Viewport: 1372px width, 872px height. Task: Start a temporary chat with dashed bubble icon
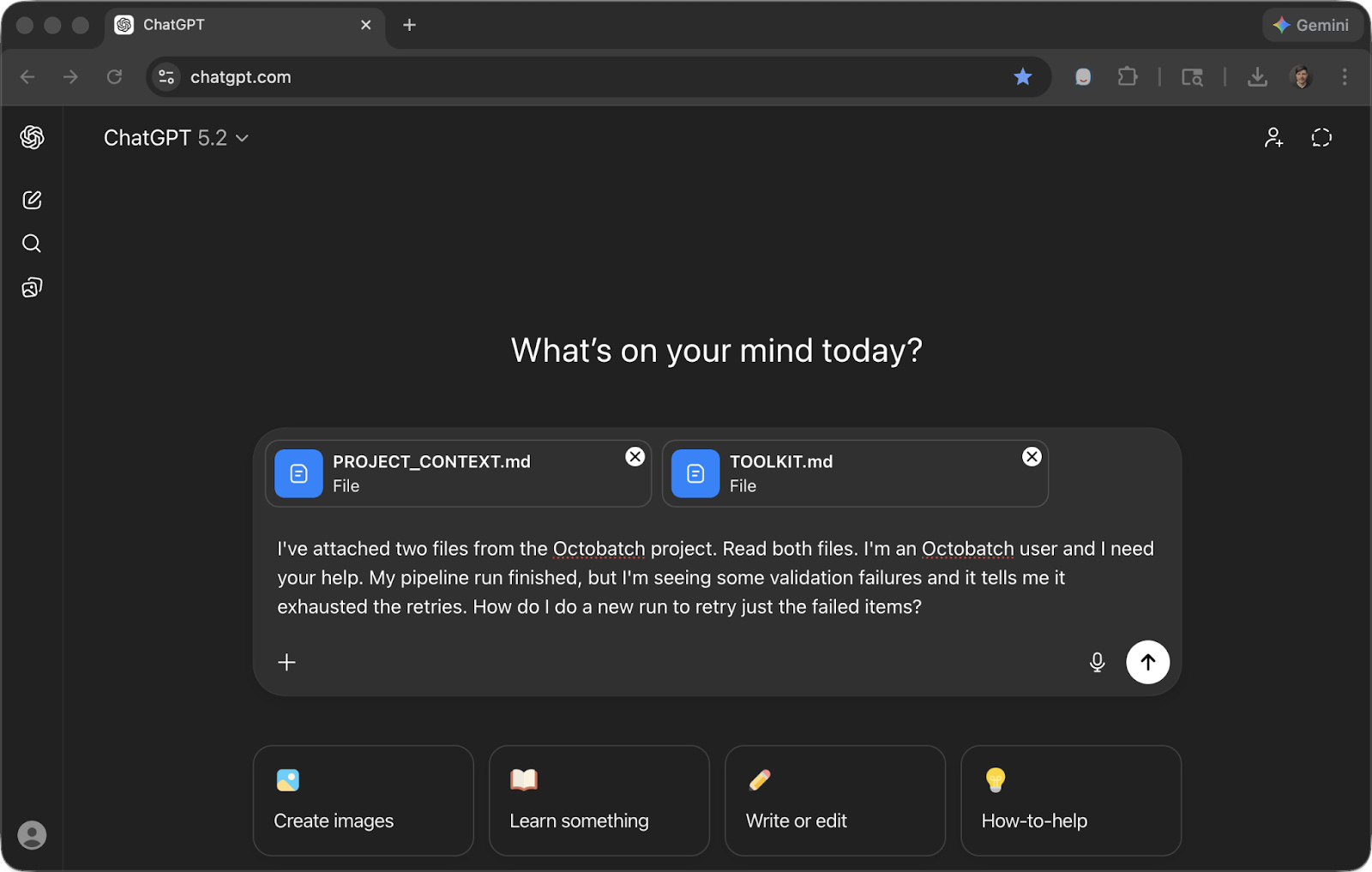1321,137
